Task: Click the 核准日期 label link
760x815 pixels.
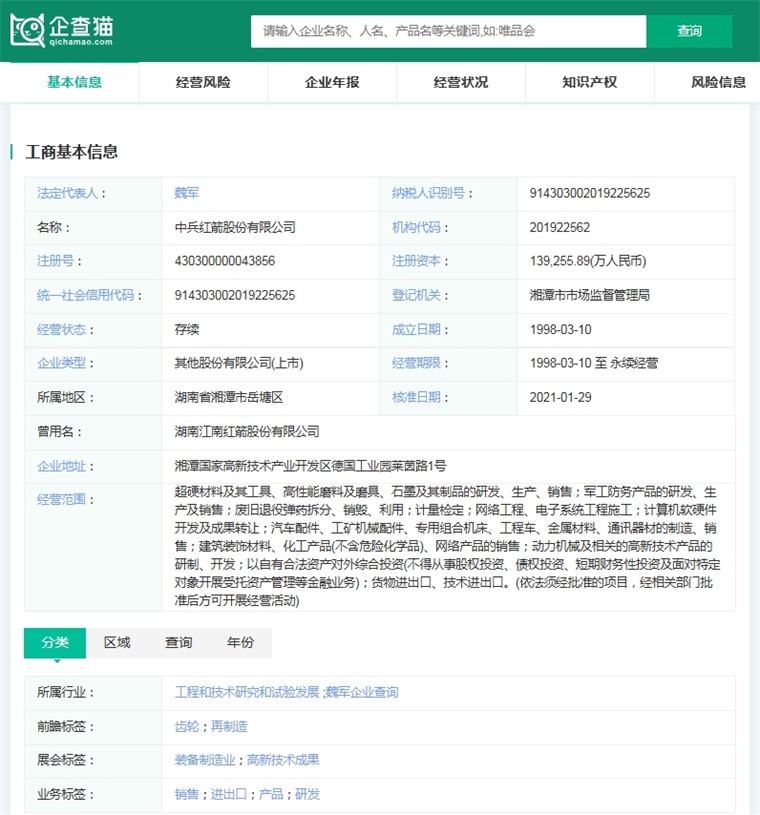Action: [x=416, y=397]
